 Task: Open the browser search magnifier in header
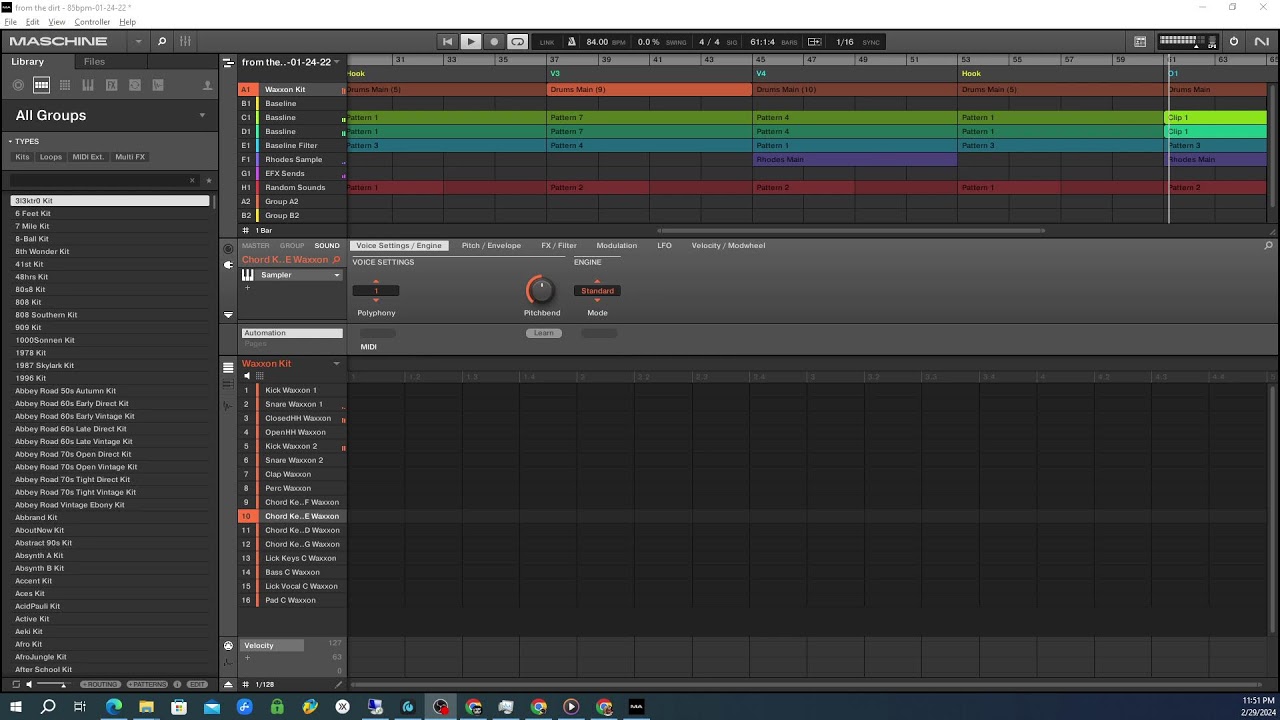[x=162, y=41]
